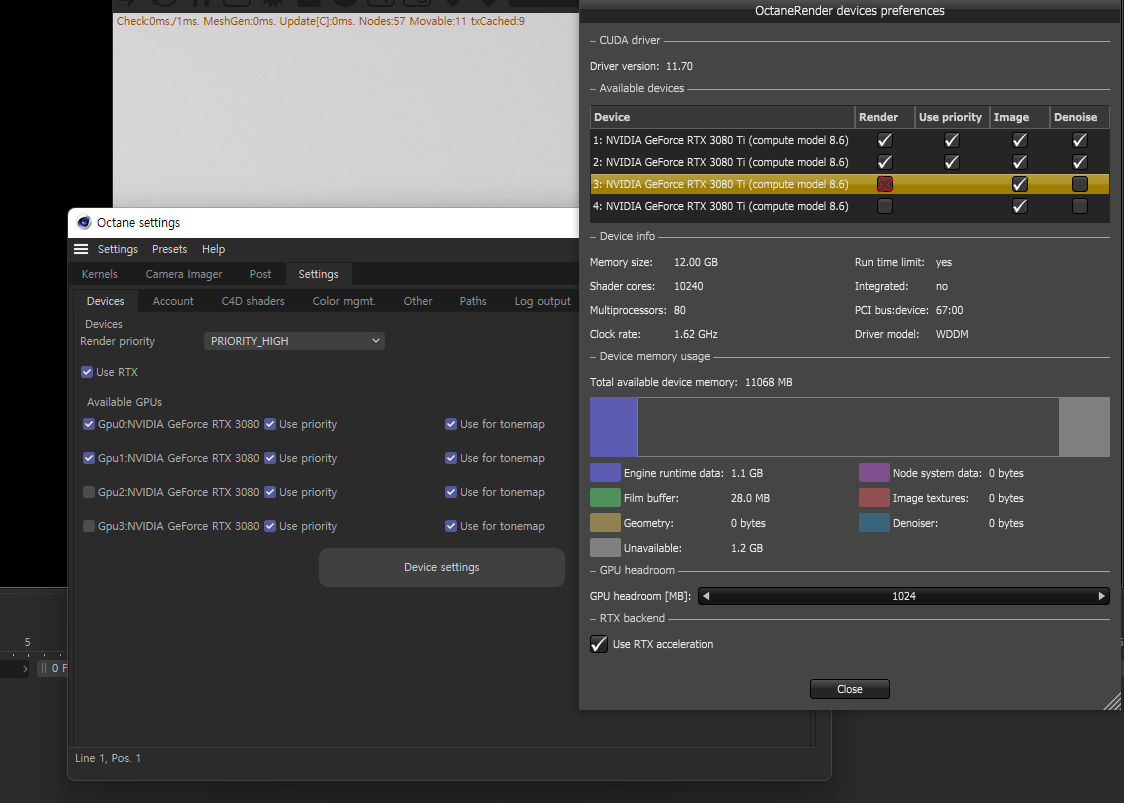Toggle Use priority for Gpu0
The image size is (1124, 803).
270,424
